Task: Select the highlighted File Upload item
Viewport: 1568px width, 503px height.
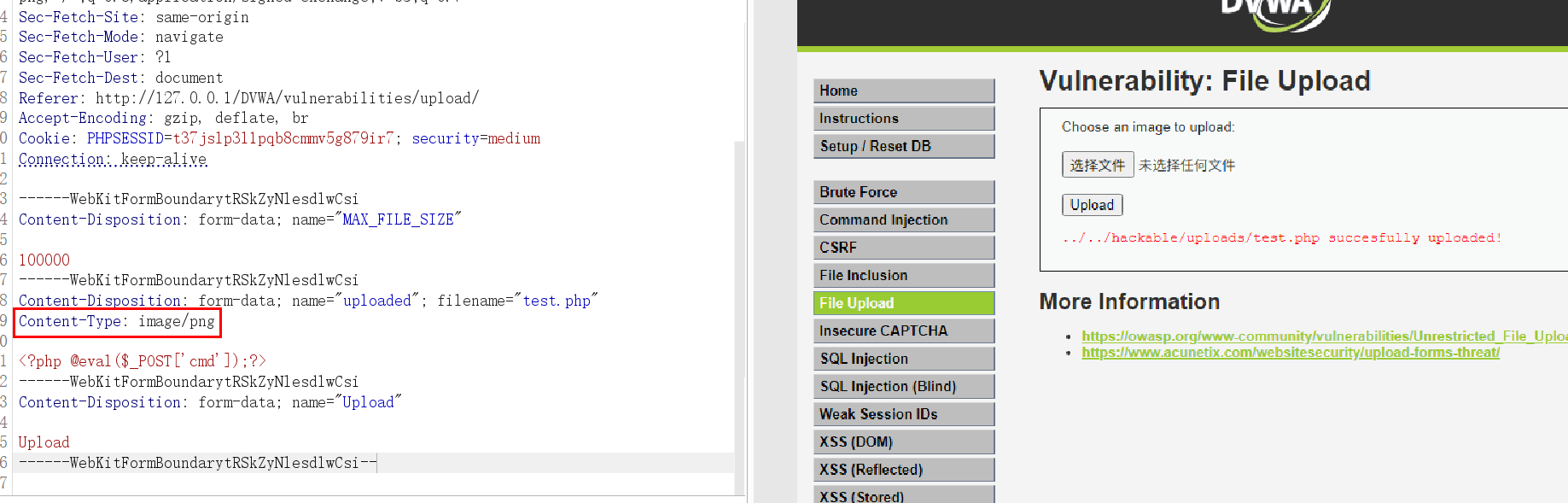Action: (x=904, y=303)
